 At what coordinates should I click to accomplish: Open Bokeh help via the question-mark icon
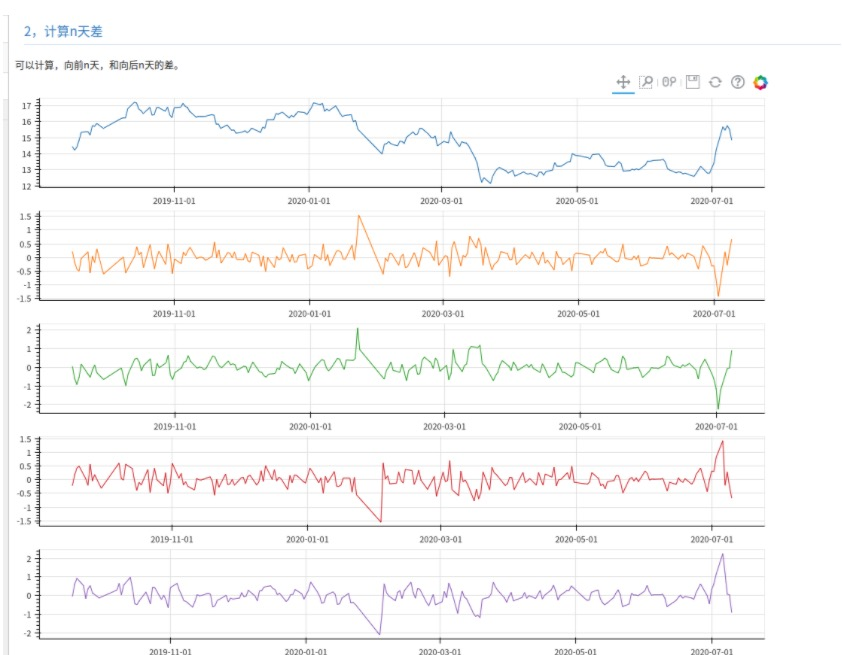(737, 82)
